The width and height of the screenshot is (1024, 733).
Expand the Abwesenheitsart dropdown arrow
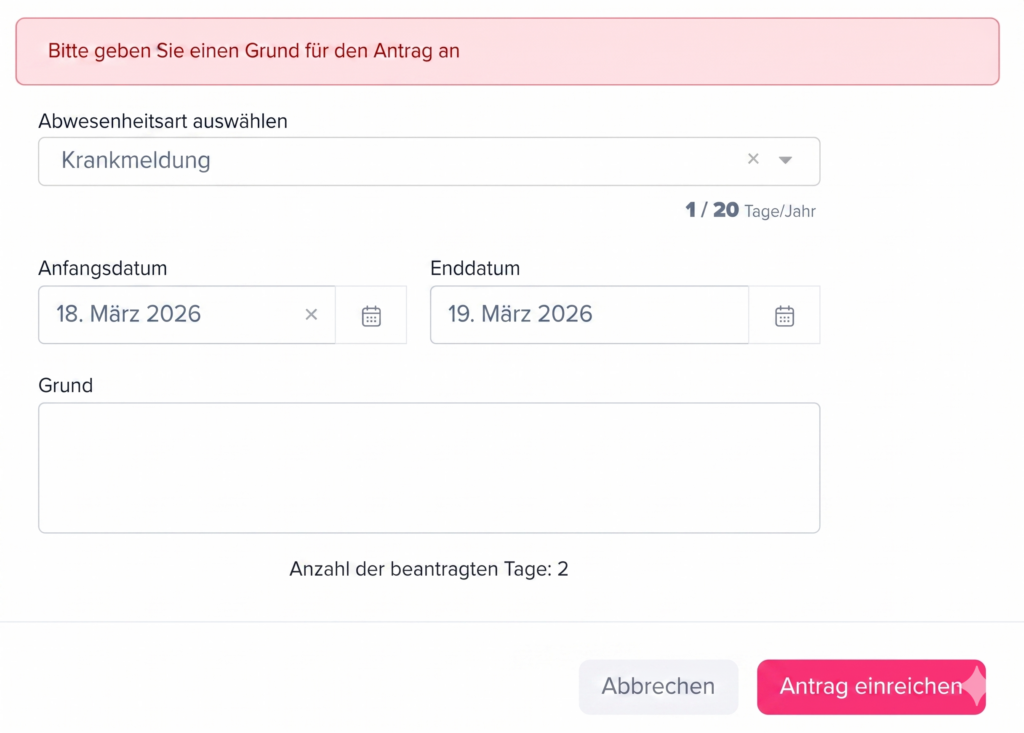[x=786, y=158]
